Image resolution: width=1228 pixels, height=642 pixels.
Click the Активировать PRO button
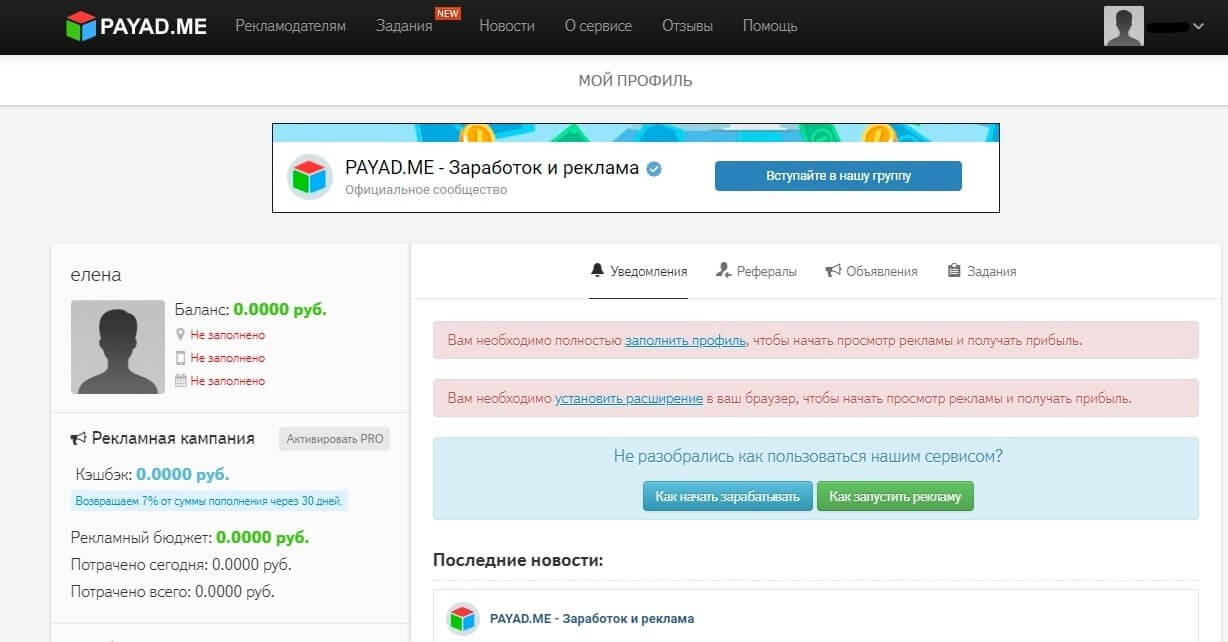tap(334, 438)
